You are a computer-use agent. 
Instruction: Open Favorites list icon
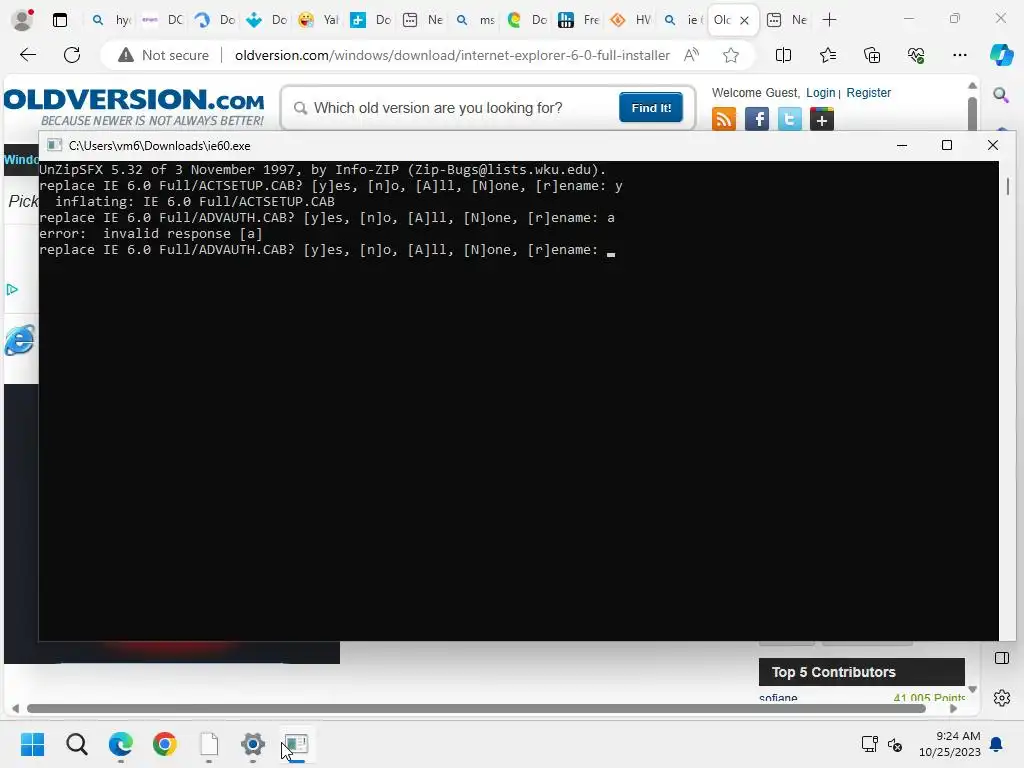827,56
